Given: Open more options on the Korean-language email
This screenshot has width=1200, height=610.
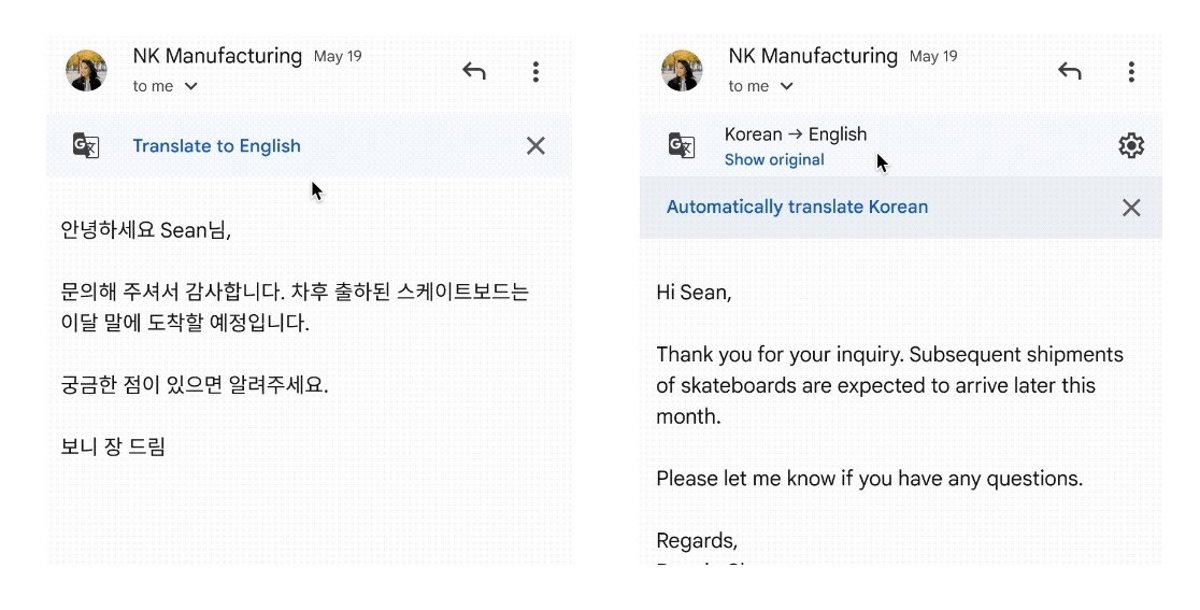Looking at the screenshot, I should 536,72.
